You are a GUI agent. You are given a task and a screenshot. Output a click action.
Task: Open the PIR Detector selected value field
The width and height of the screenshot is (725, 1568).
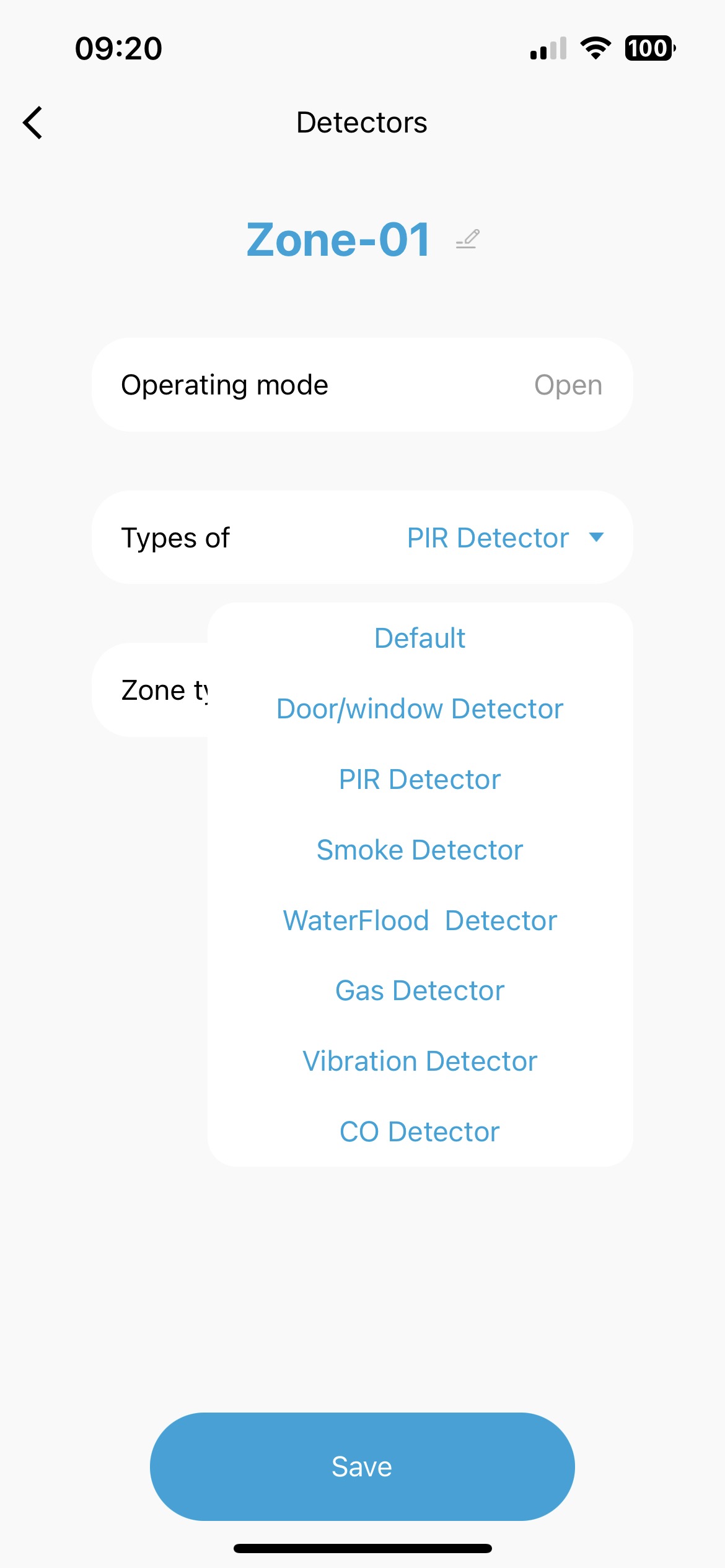point(488,538)
